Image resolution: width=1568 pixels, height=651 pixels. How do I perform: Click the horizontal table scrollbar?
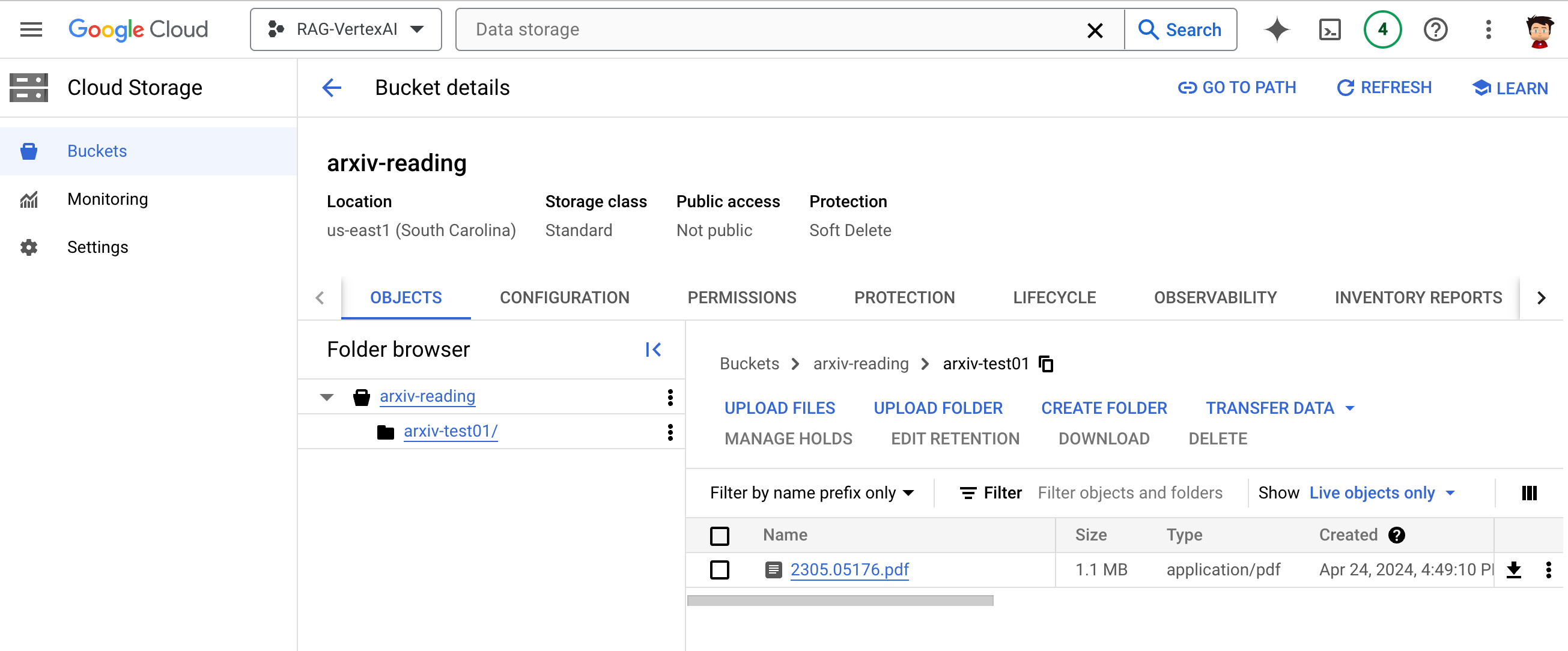840,601
